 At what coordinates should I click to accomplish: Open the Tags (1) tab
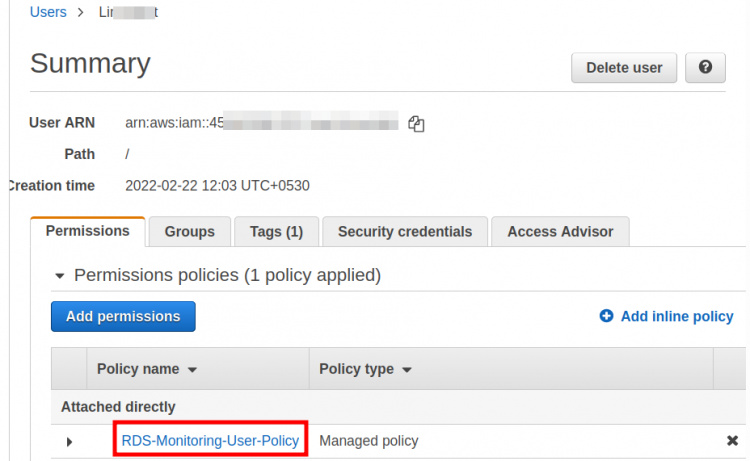pyautogui.click(x=276, y=232)
